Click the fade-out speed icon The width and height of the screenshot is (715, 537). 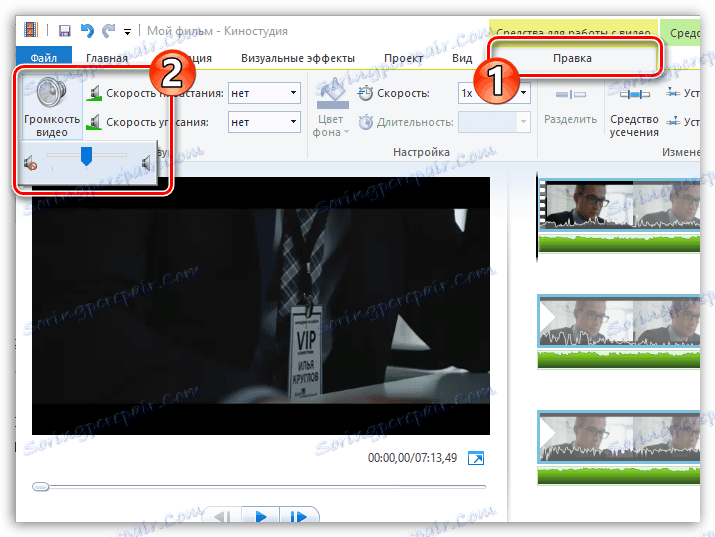[94, 122]
